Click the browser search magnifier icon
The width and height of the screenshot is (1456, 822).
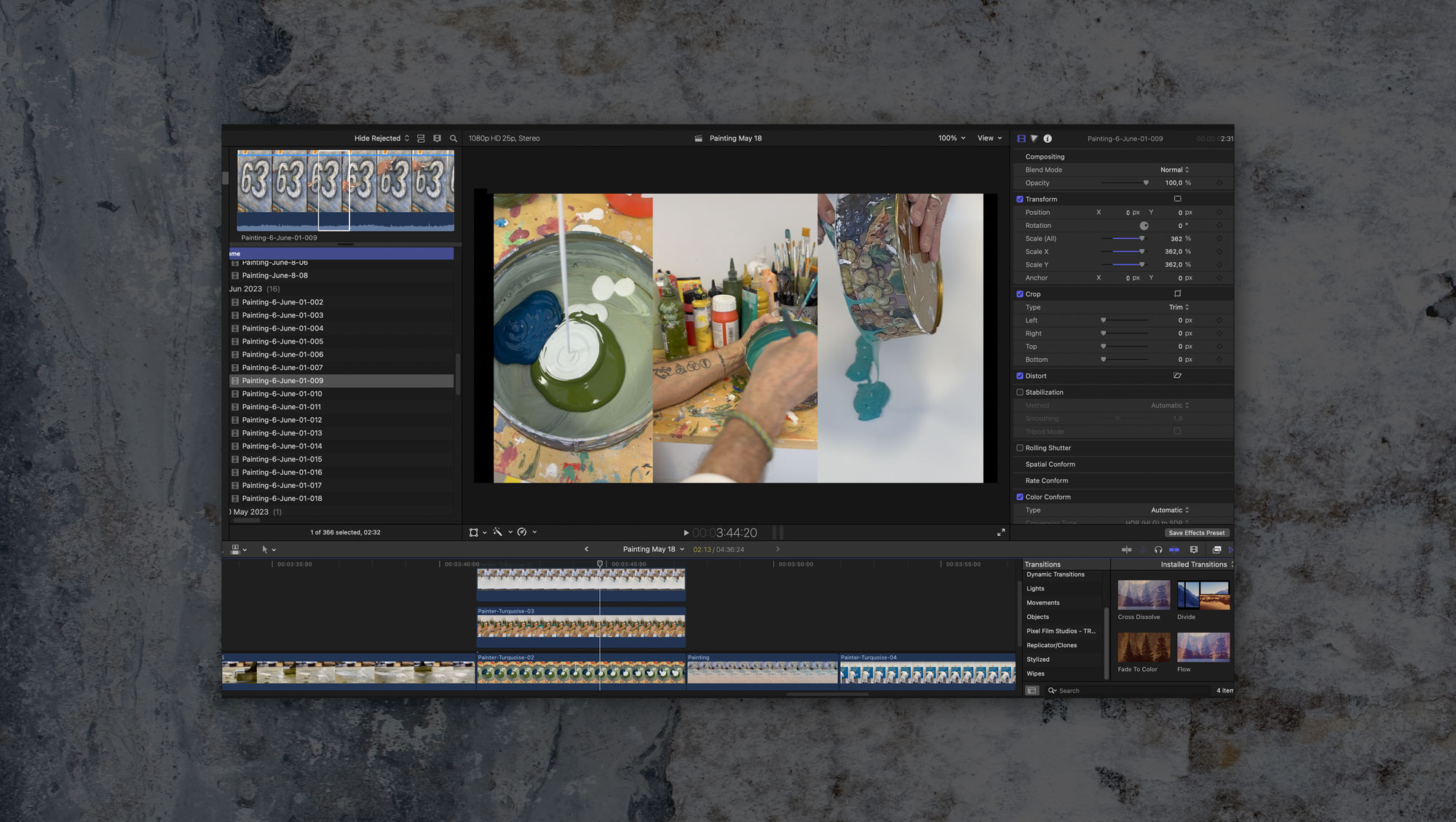(454, 138)
